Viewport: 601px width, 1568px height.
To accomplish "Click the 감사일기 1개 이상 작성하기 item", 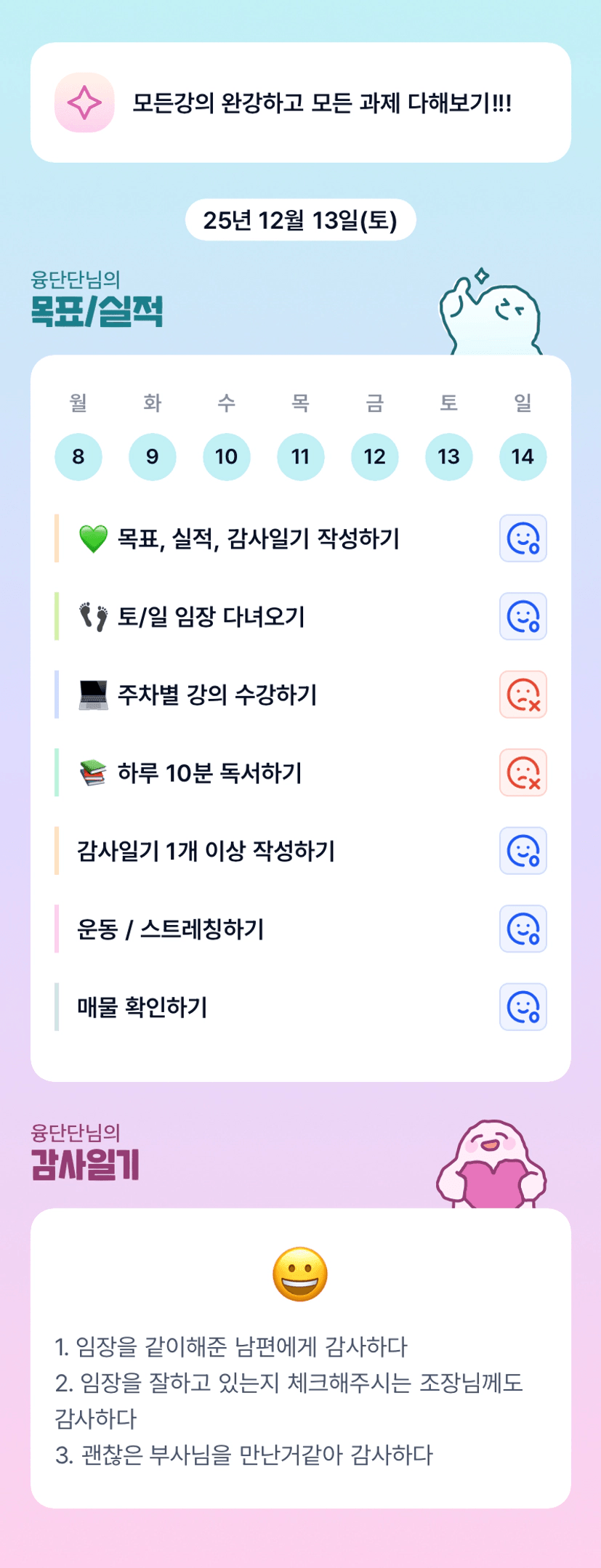I will [x=206, y=851].
